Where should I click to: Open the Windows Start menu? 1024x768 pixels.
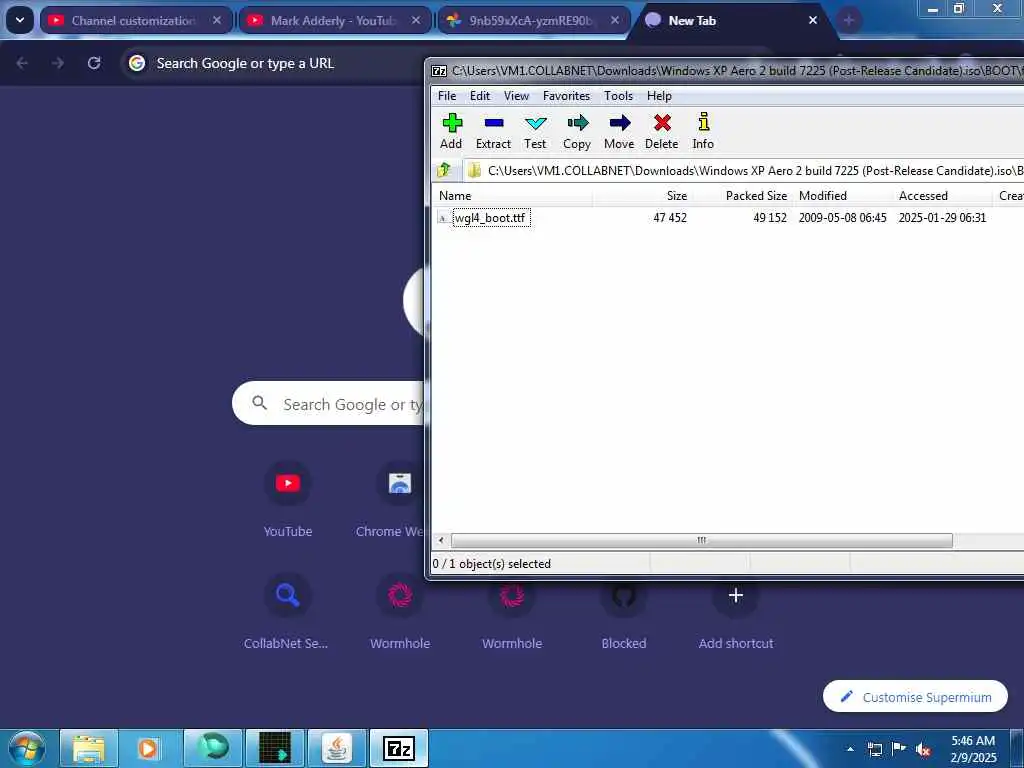click(x=27, y=748)
